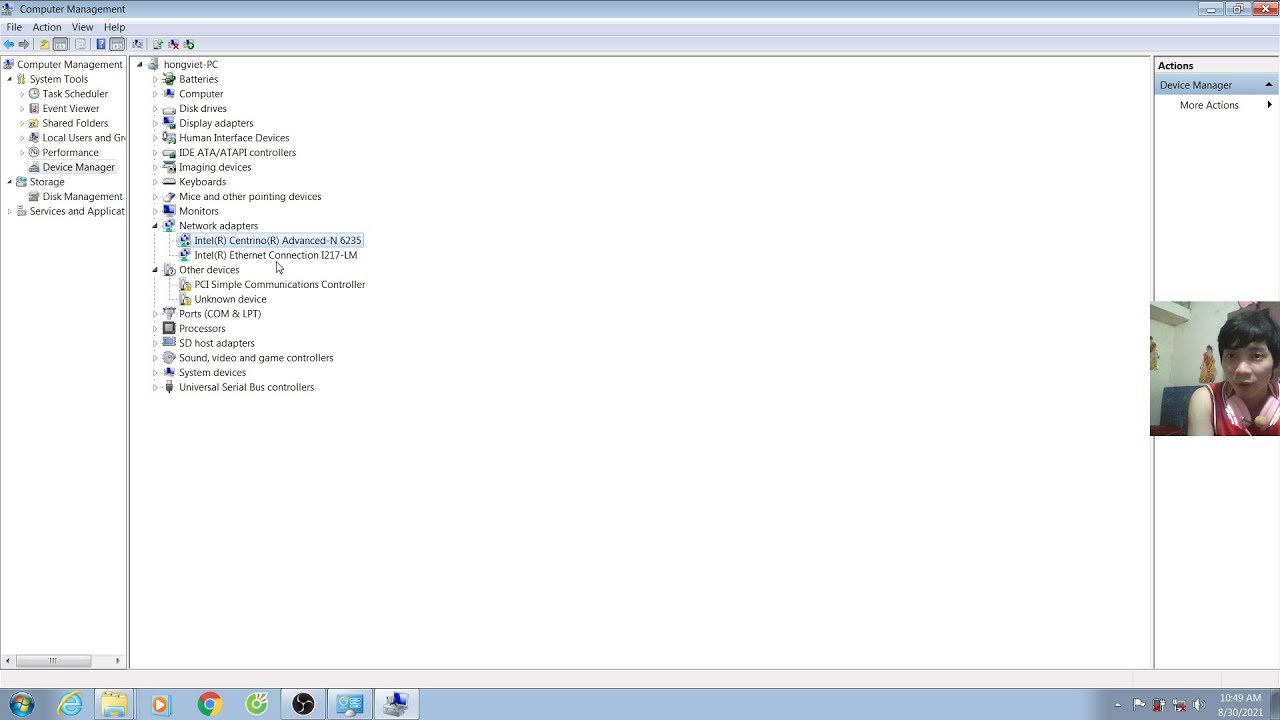Click the volume speaker tray icon

pos(1199,705)
